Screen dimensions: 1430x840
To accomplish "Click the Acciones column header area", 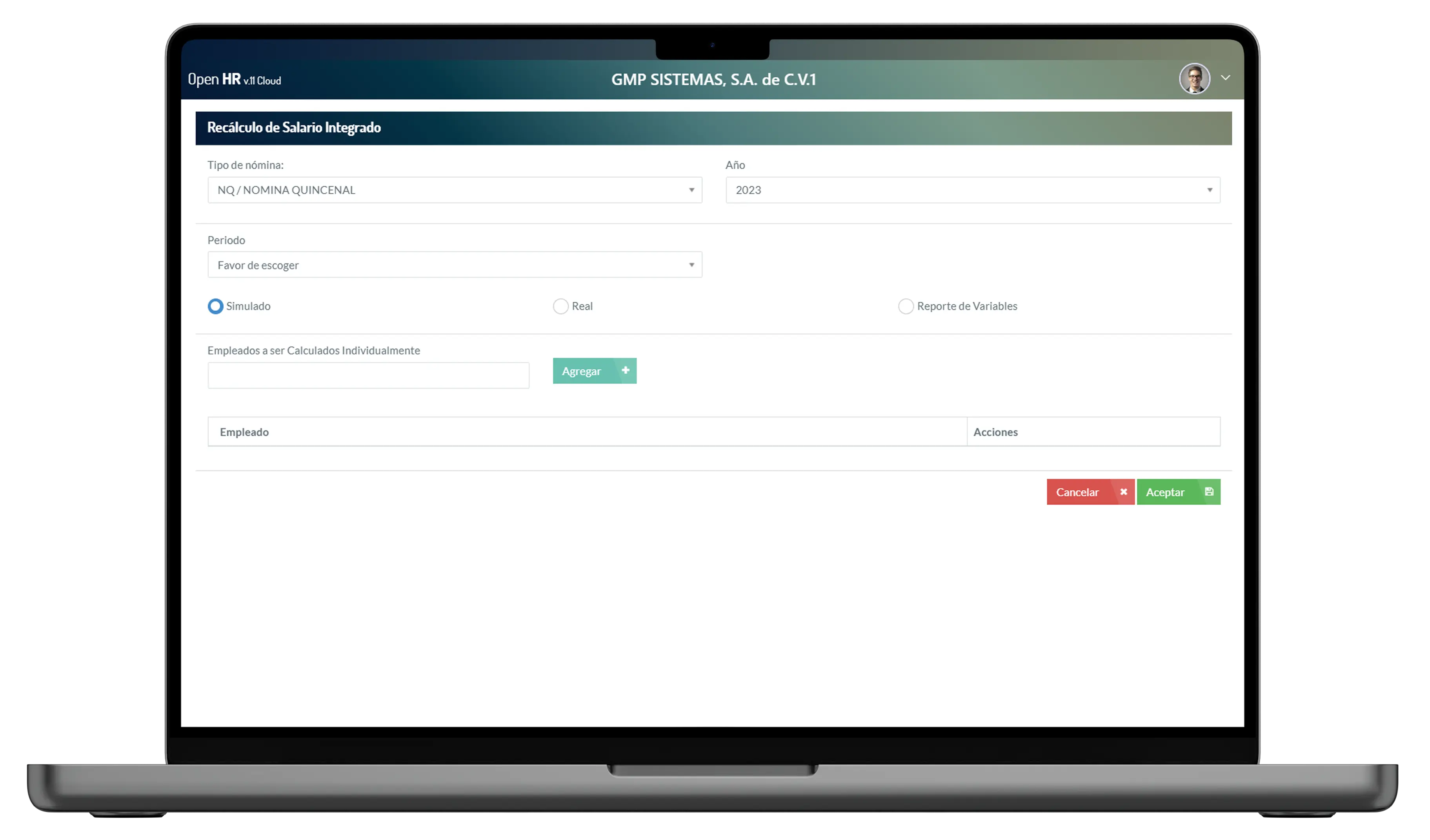I will tap(1093, 431).
